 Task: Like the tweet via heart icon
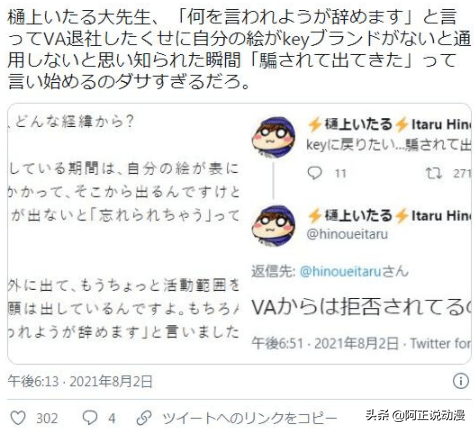coord(18,418)
